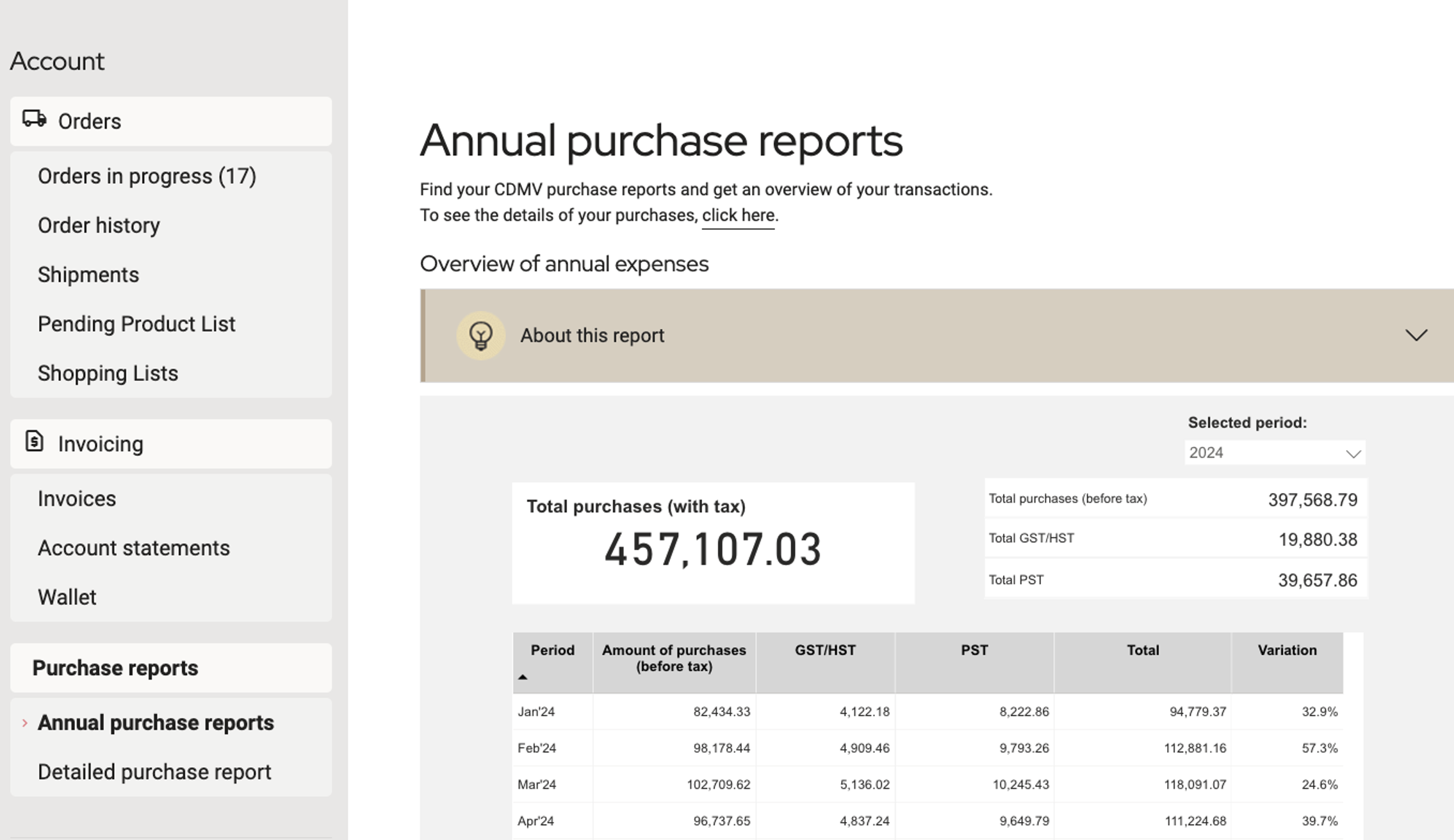
Task: Click the Invoicing document icon
Action: [x=34, y=442]
